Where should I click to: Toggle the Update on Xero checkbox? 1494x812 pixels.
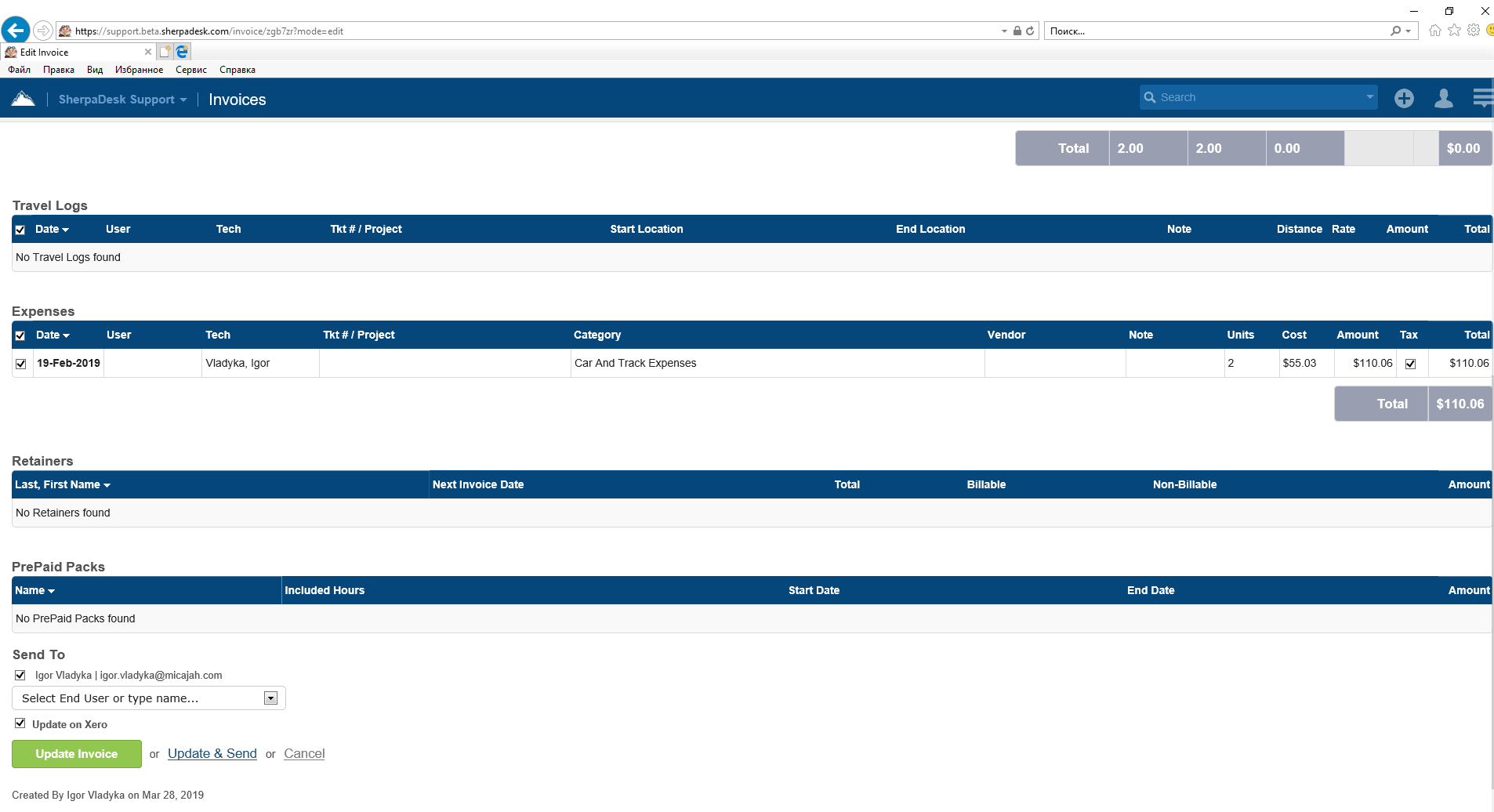[20, 723]
